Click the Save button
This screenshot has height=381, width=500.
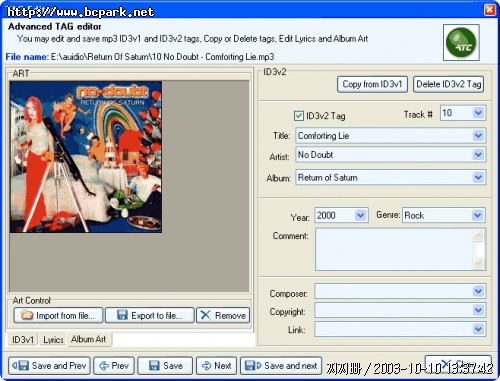coord(165,366)
